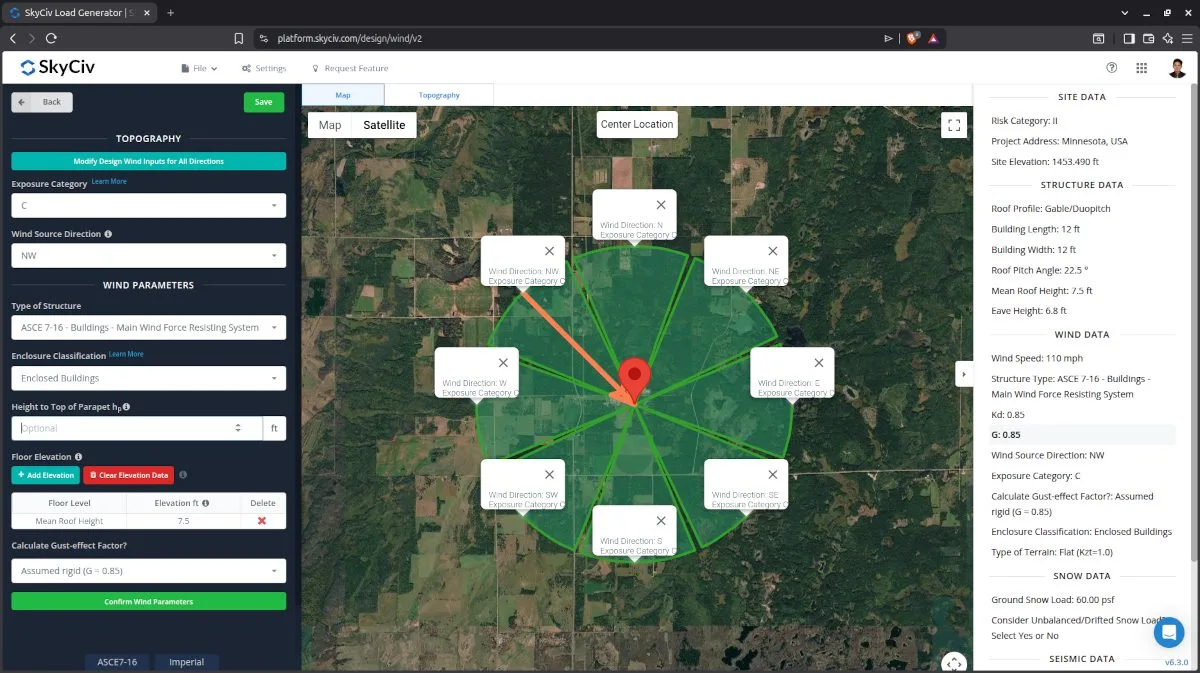The image size is (1200, 673).
Task: Click the map fullscreen toggle icon
Action: (x=953, y=125)
